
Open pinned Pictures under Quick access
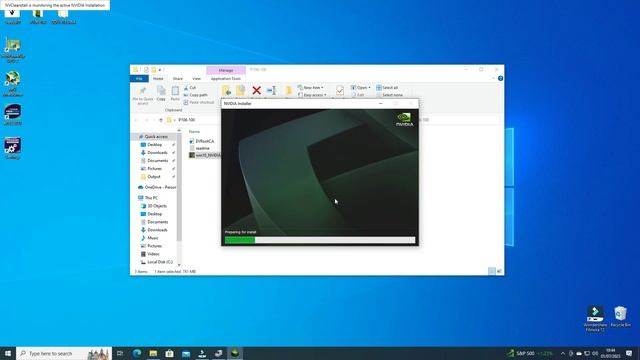[154, 169]
